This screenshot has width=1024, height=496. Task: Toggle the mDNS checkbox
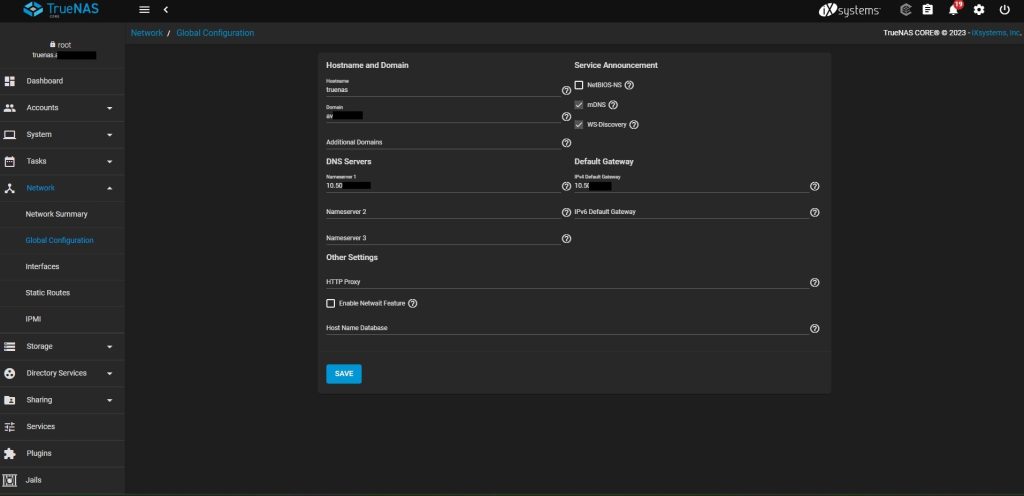click(x=579, y=105)
